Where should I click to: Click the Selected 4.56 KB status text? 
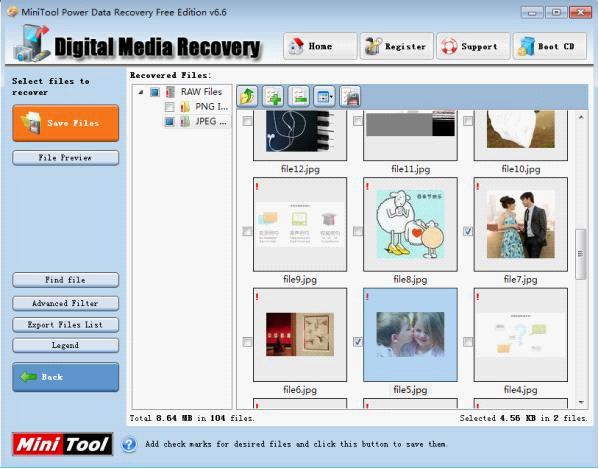point(523,418)
